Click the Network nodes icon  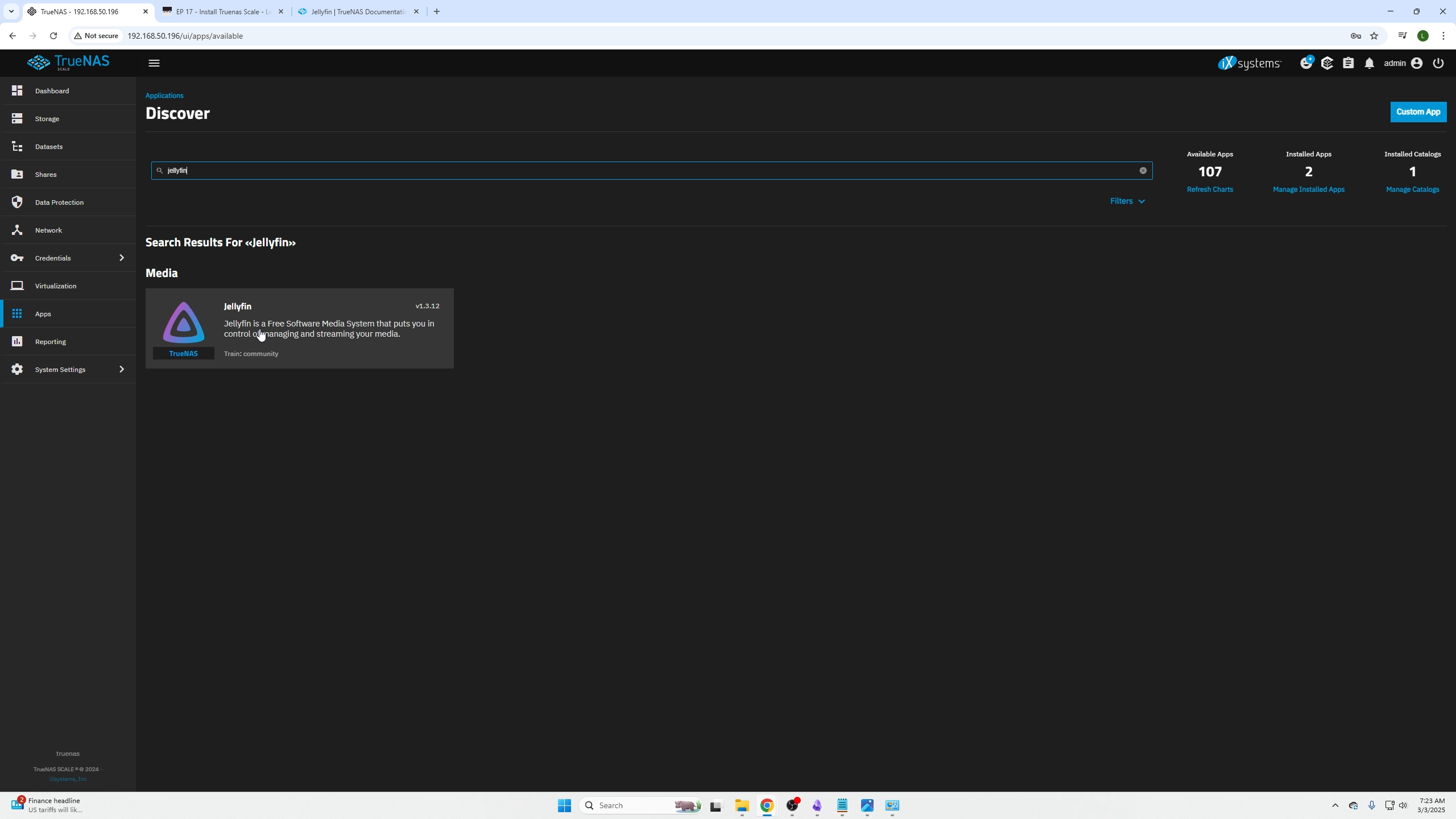coord(17,230)
